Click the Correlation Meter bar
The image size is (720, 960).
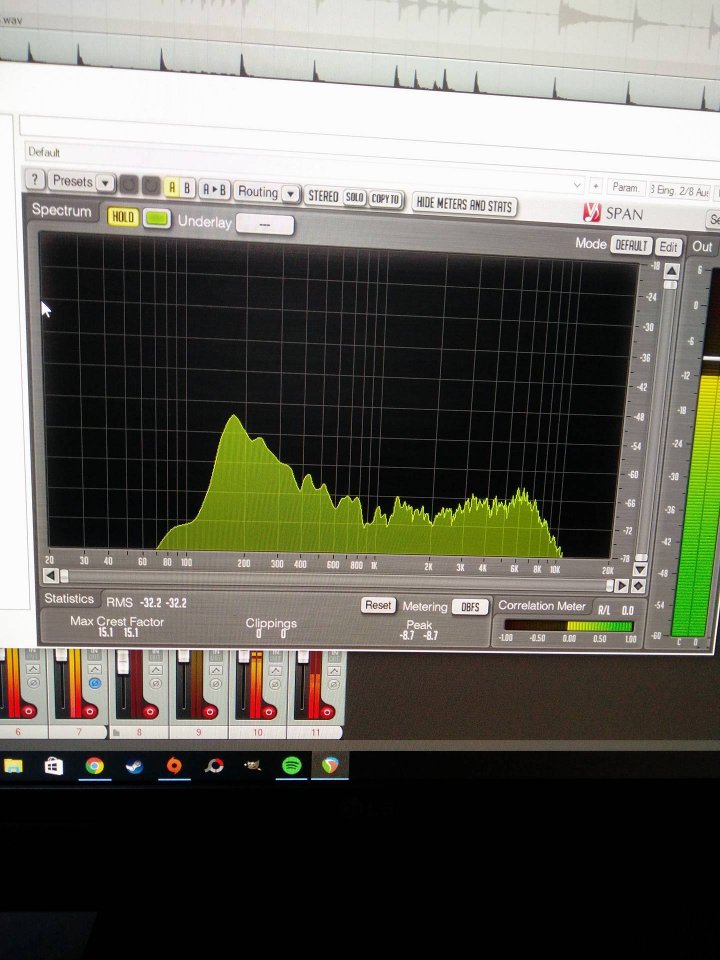coord(568,626)
